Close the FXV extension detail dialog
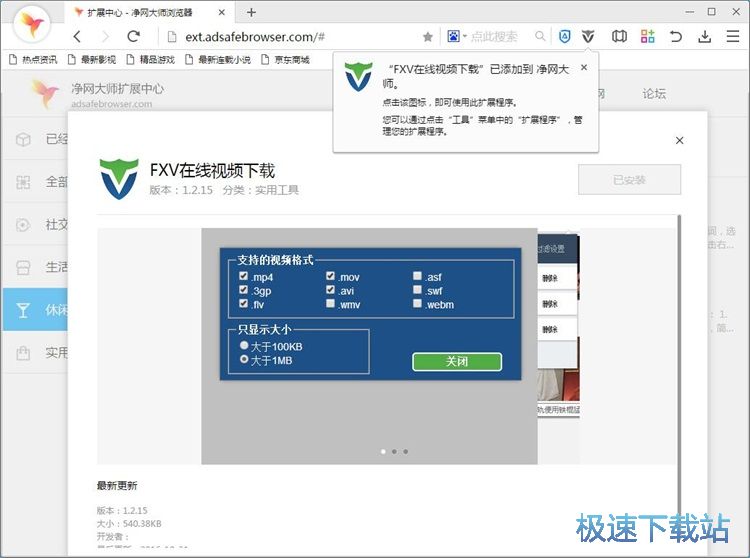Screen dimensions: 750x558 (679, 140)
